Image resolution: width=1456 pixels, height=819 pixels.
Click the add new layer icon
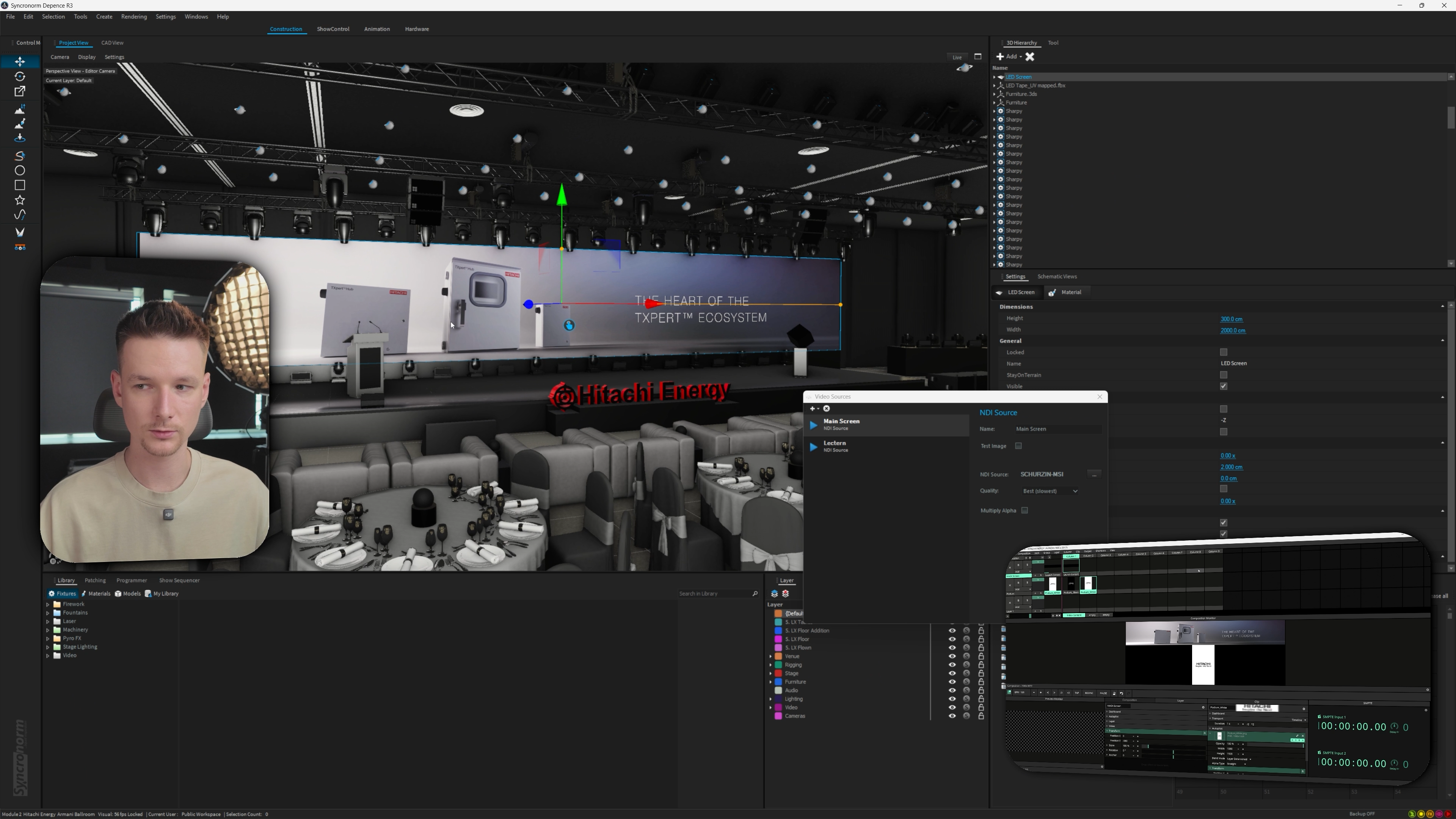click(x=774, y=593)
